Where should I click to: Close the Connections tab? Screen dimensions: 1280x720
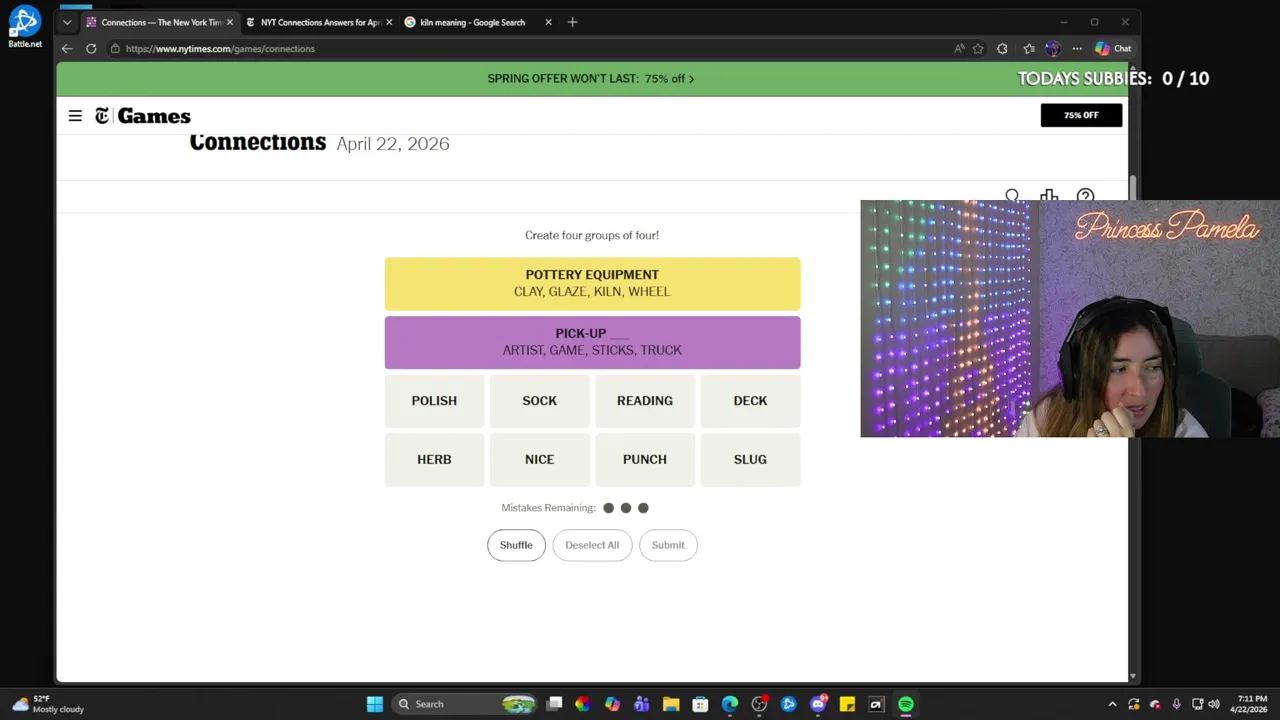tap(229, 22)
